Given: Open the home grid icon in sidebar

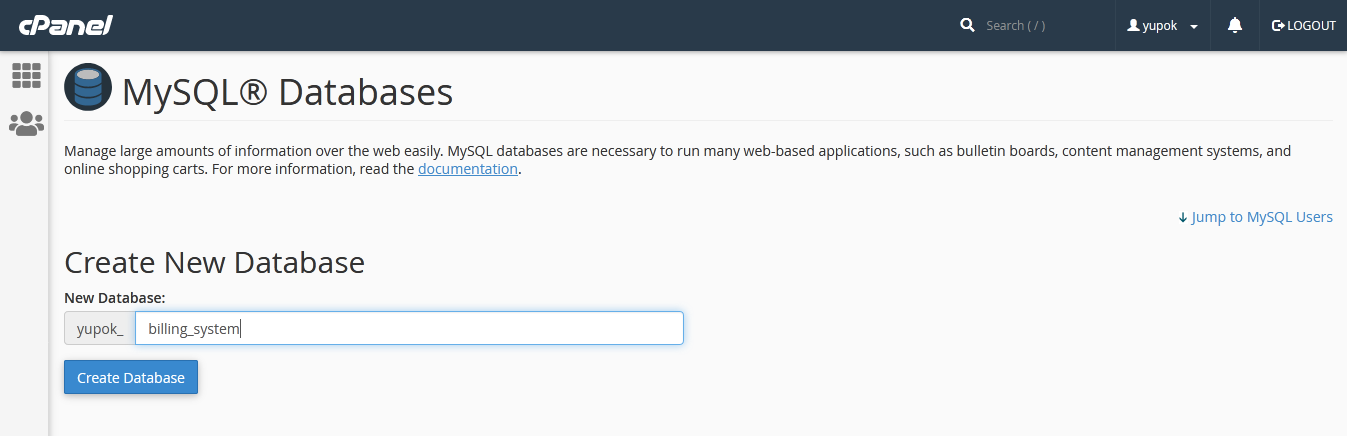Looking at the screenshot, I should 26,75.
